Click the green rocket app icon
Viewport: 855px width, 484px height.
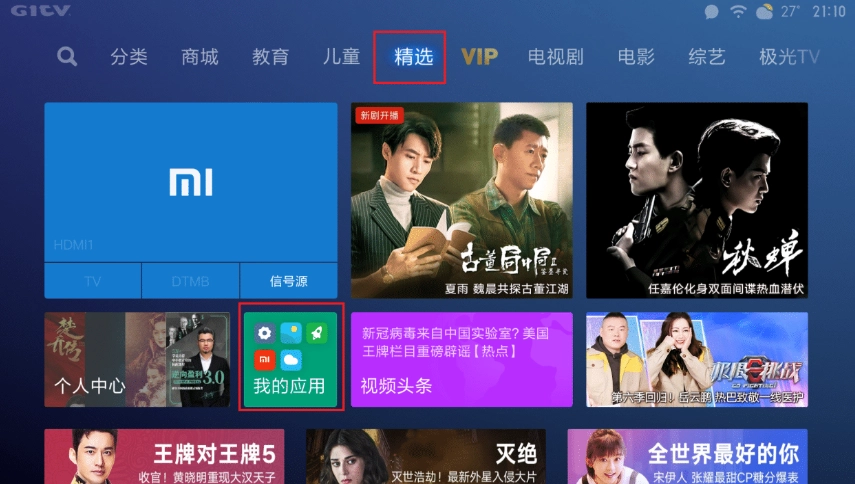pyautogui.click(x=317, y=332)
